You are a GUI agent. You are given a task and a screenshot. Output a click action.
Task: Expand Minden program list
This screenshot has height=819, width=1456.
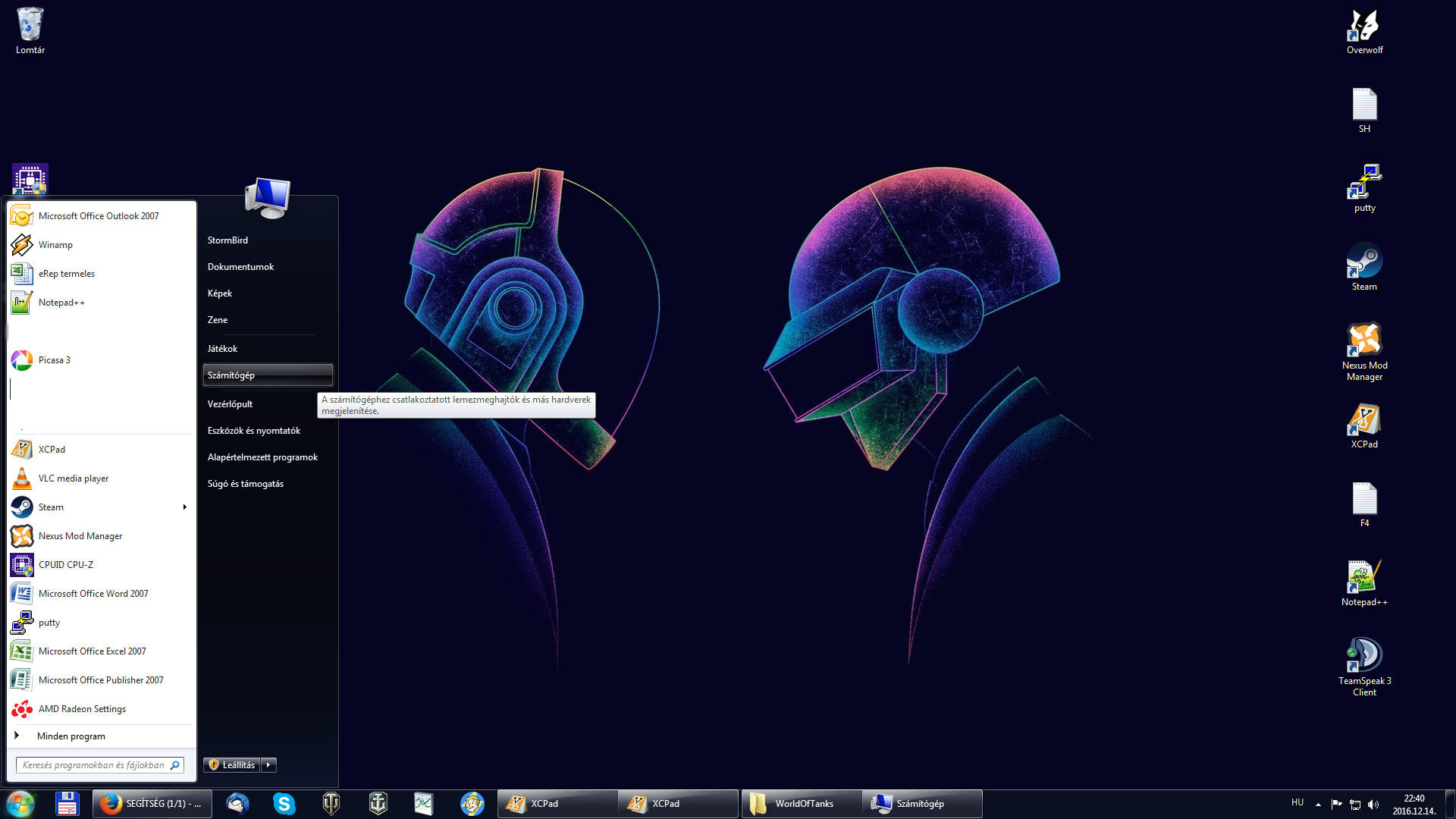point(102,736)
